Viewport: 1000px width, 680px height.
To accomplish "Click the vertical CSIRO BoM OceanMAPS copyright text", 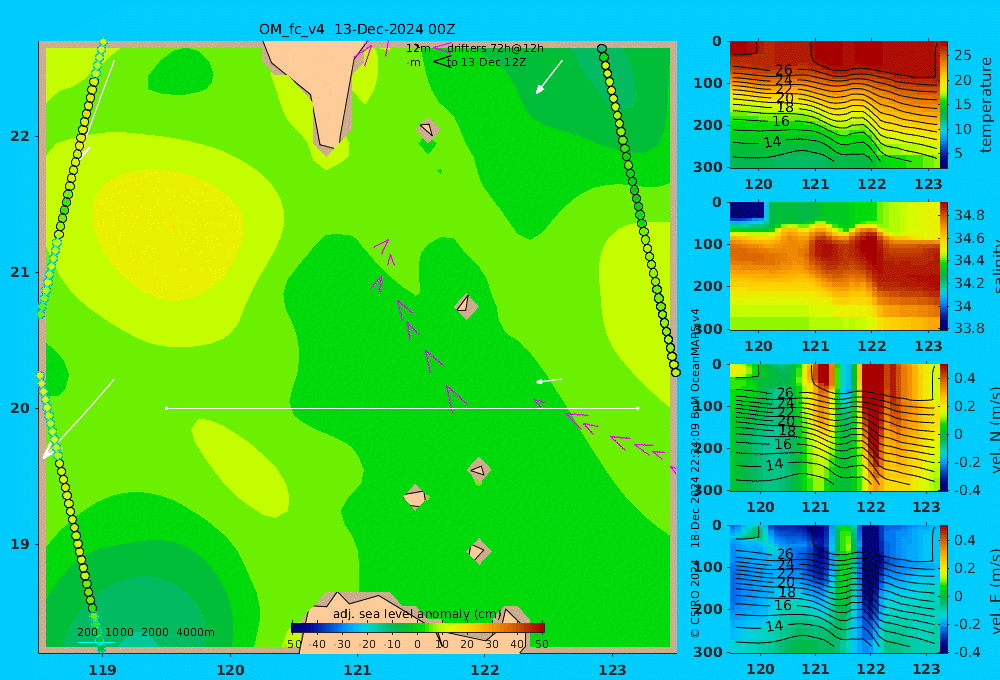I will coord(696,472).
